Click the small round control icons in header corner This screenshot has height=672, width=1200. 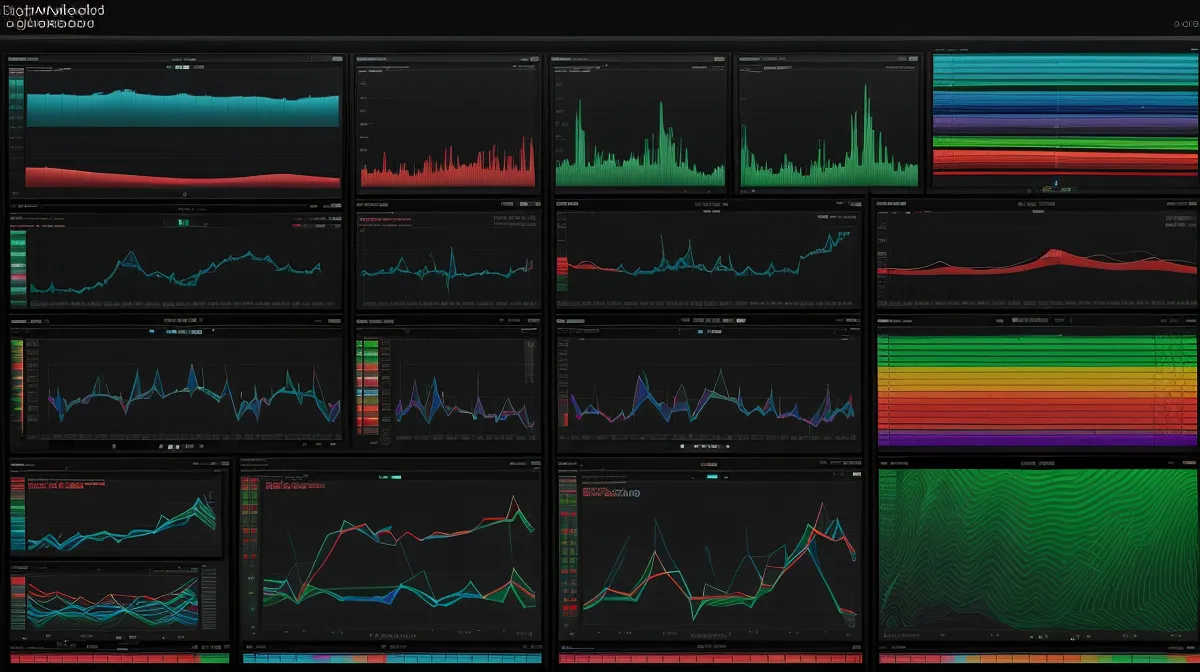tap(1180, 20)
